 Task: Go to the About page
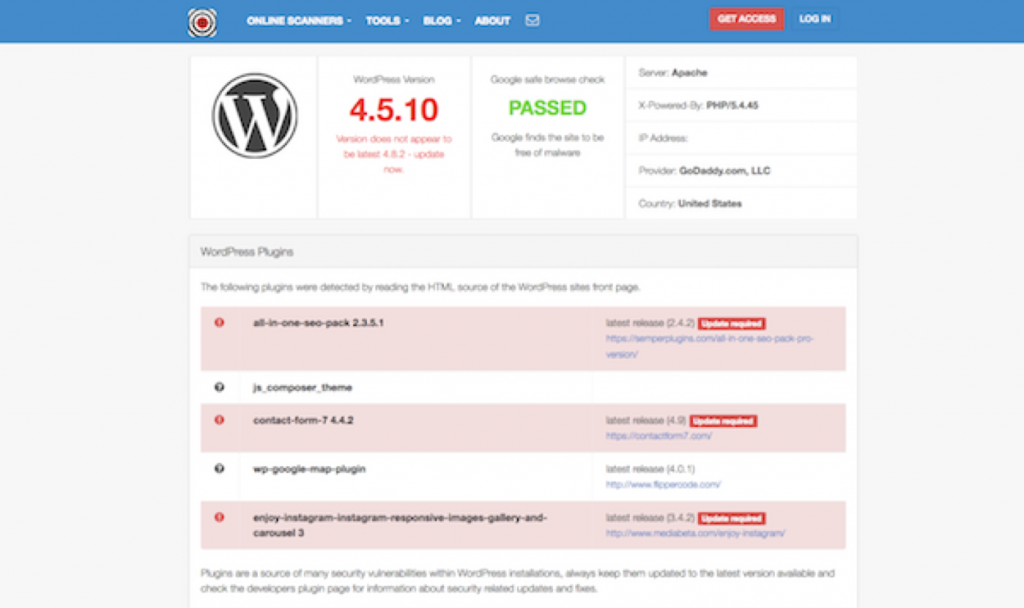coord(492,21)
